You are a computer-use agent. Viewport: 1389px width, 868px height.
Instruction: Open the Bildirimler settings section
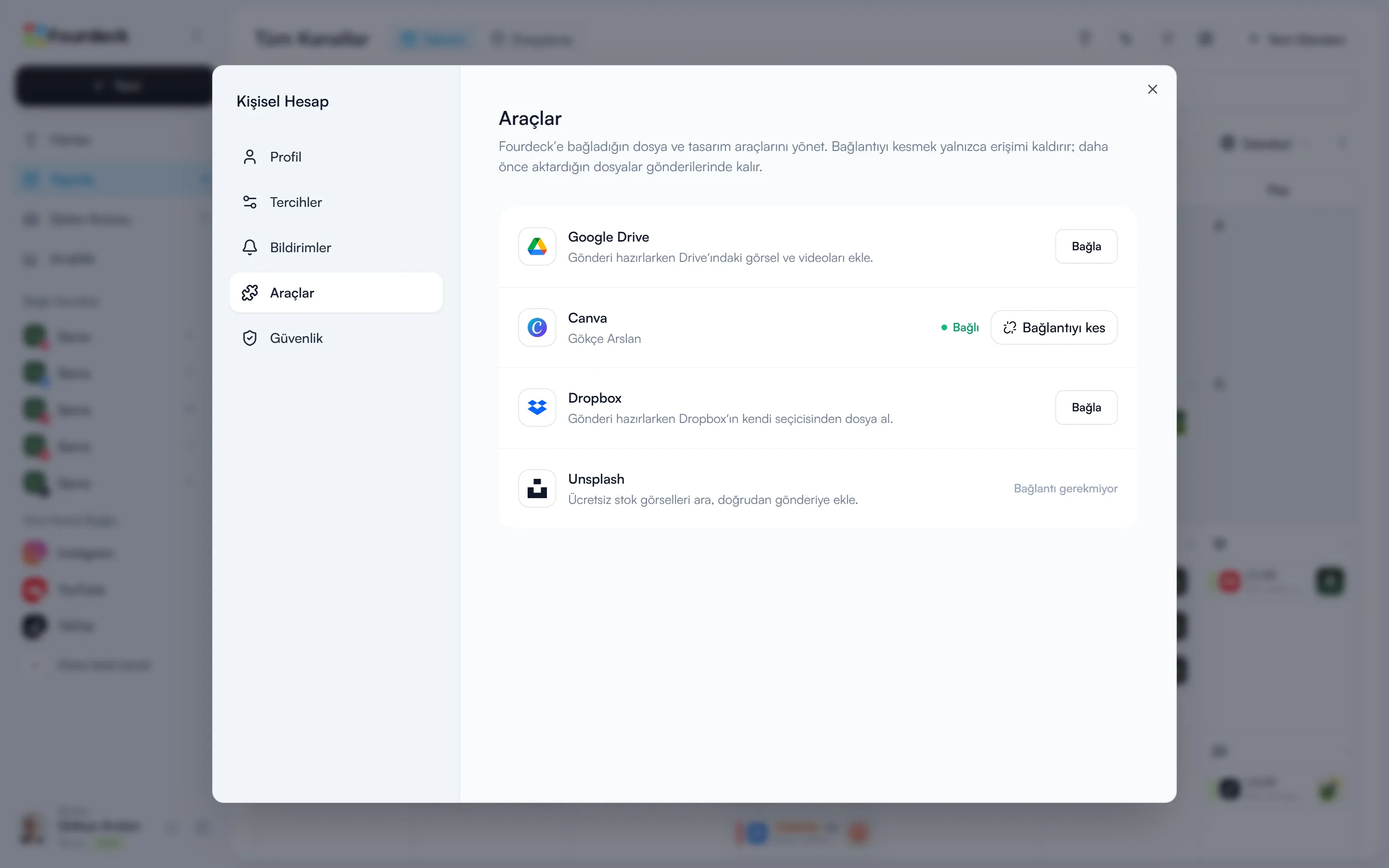(336, 247)
